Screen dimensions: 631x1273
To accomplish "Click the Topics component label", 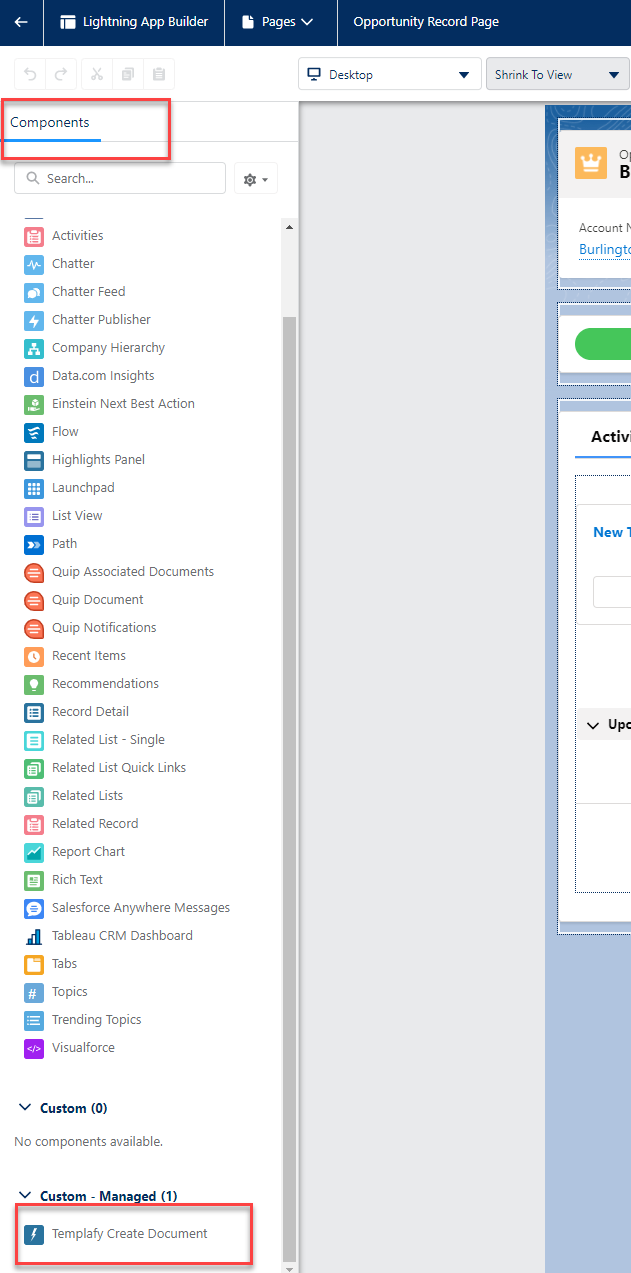I will [x=70, y=992].
